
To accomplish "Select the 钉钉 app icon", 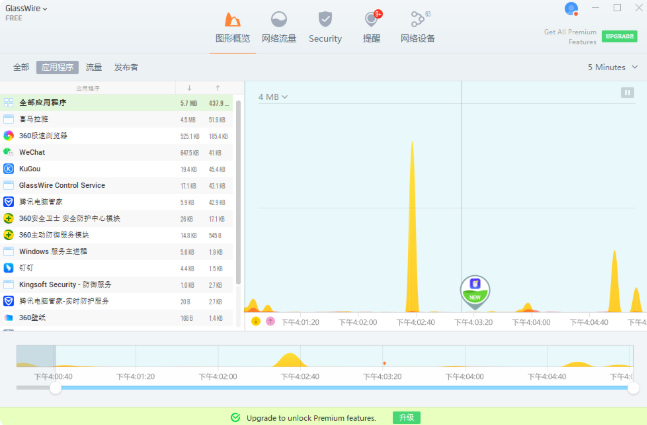I will coord(8,268).
